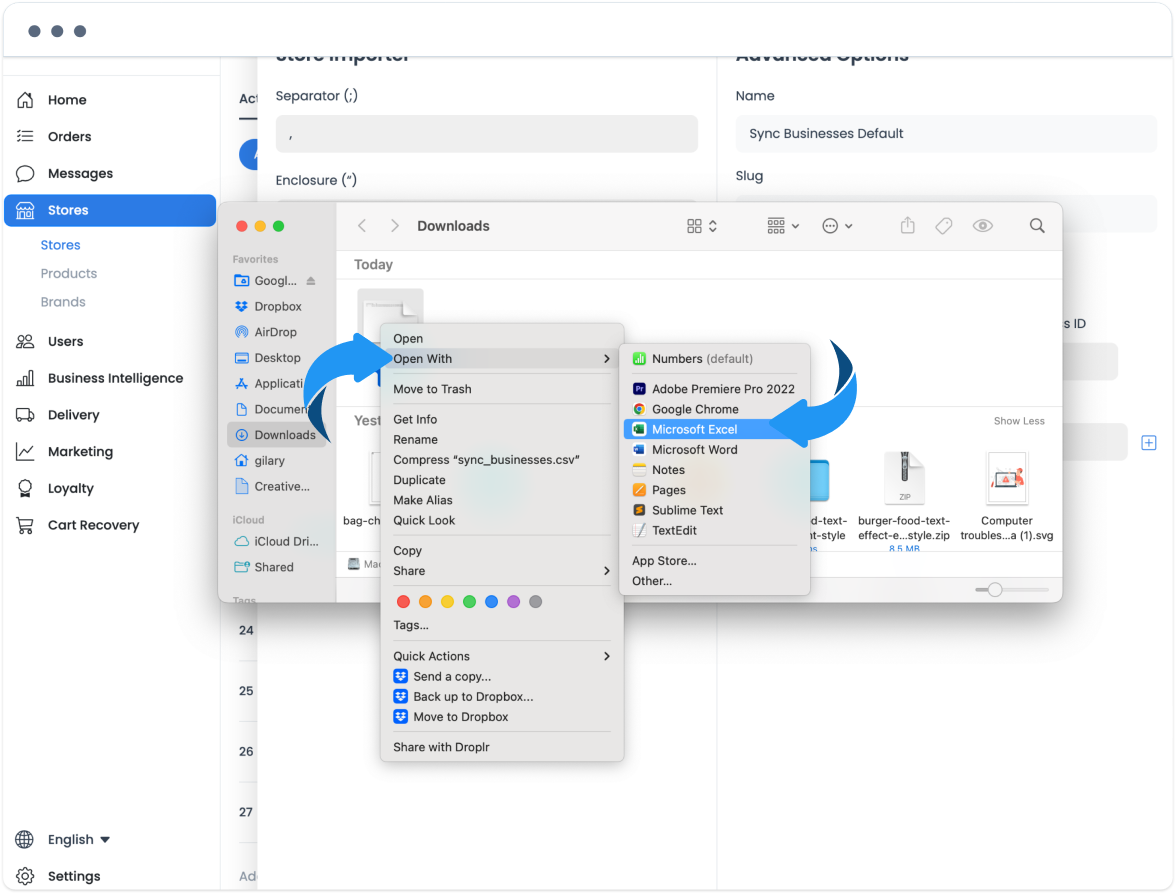Open Finder group-by dropdown

coord(783,226)
